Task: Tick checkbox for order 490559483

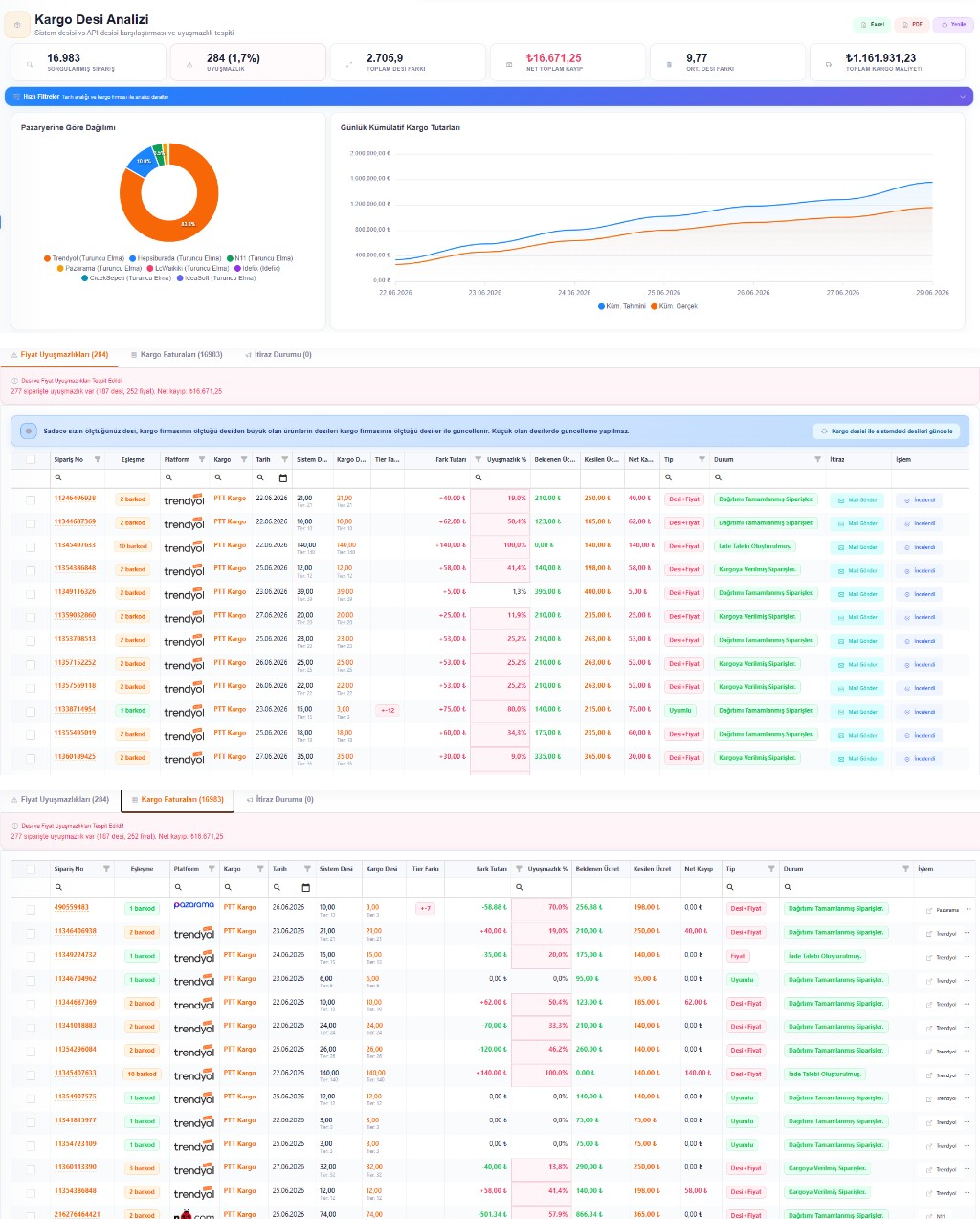Action: pyautogui.click(x=31, y=909)
